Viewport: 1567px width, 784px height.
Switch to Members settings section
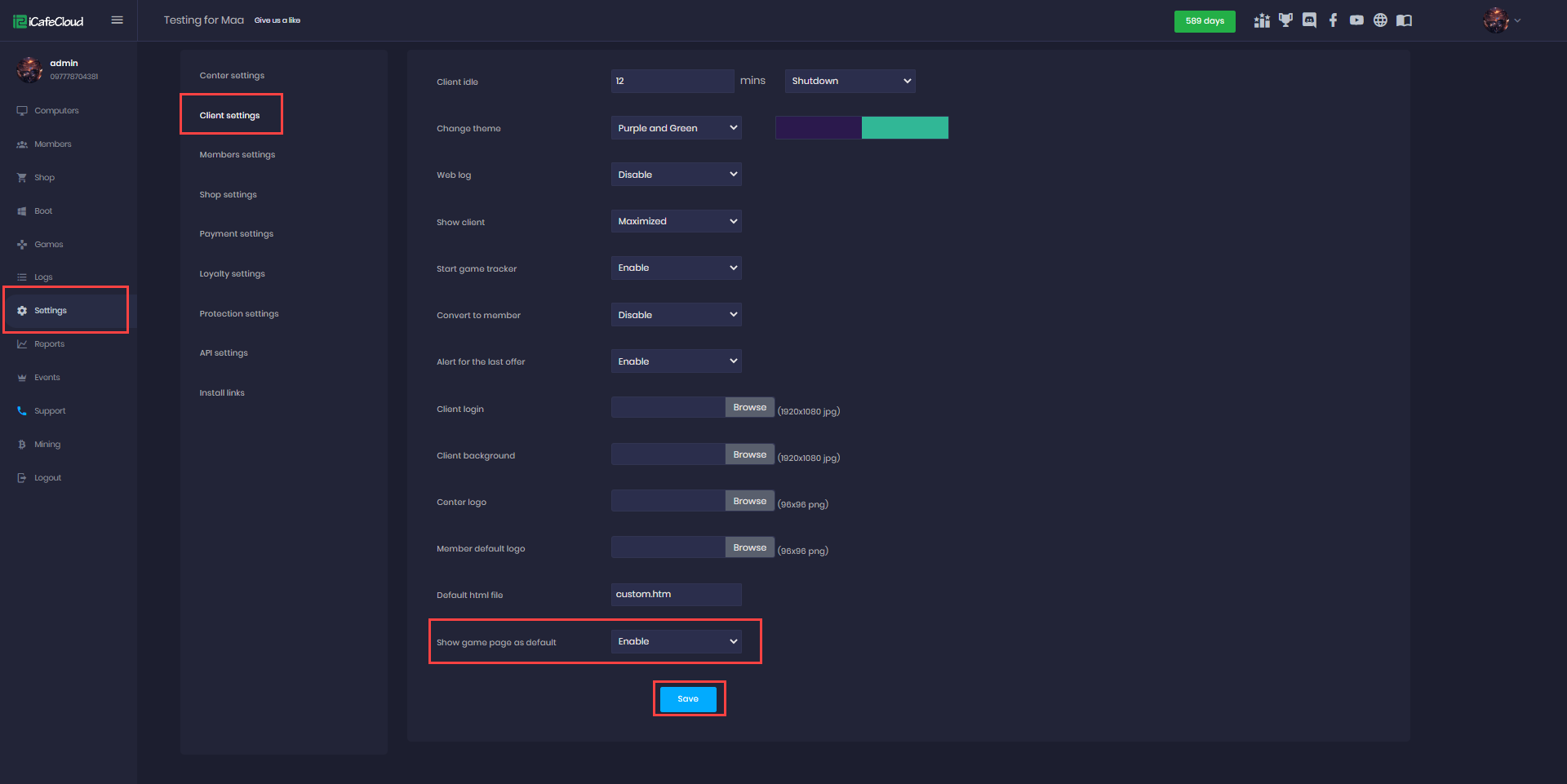pos(237,155)
